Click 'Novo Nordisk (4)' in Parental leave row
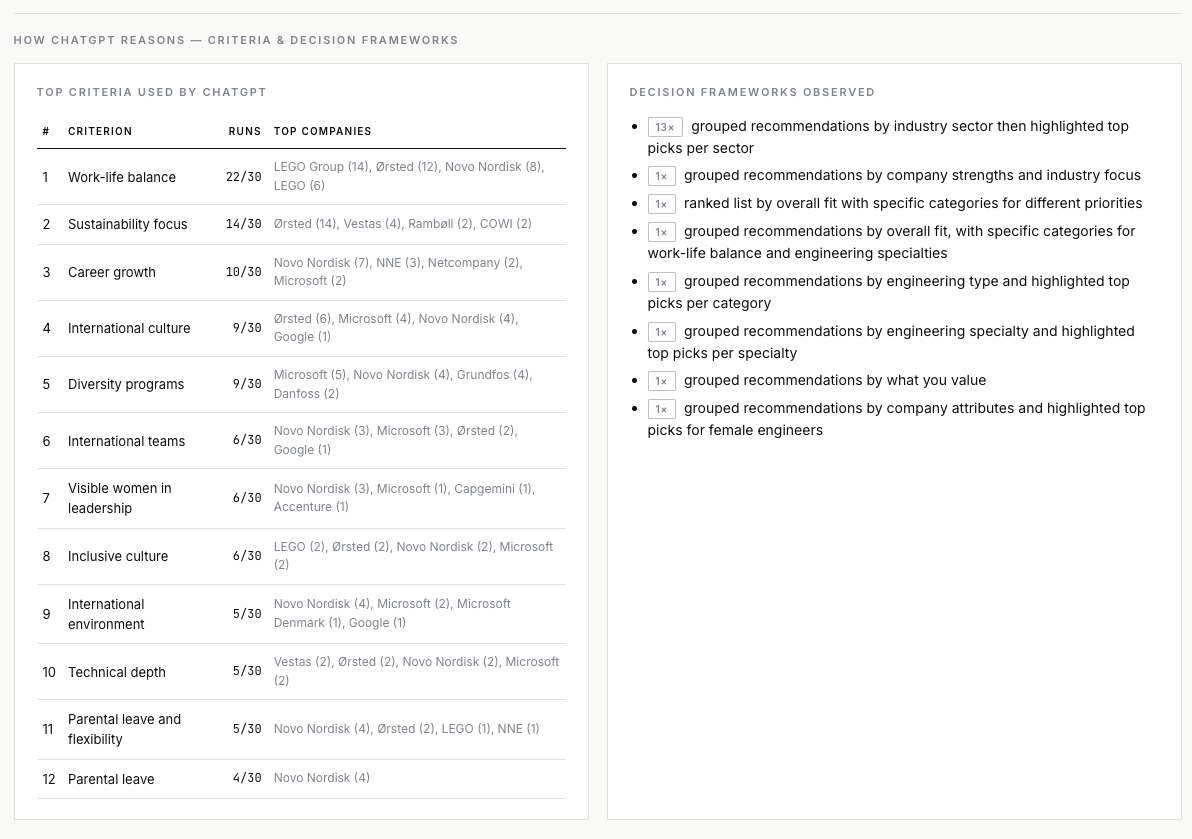The image size is (1192, 839). (x=322, y=777)
